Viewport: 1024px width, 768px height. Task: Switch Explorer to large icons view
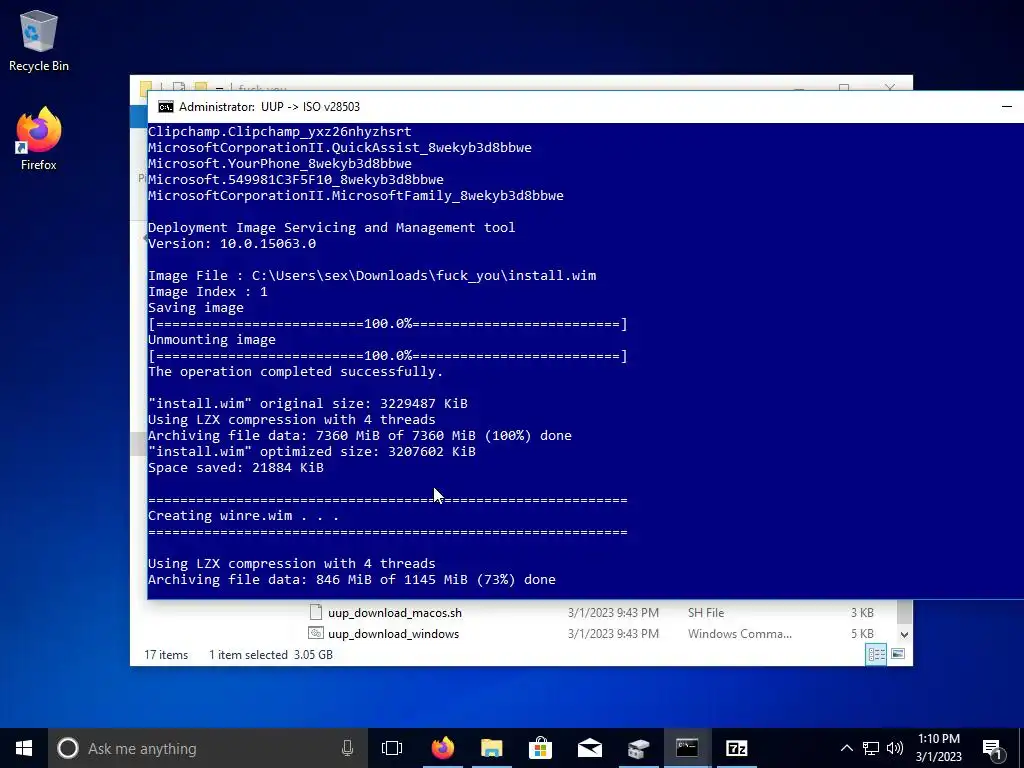[898, 654]
